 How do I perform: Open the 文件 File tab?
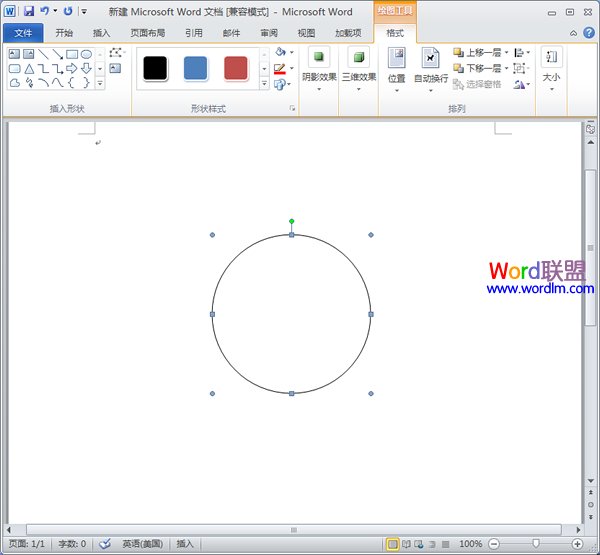(x=23, y=33)
